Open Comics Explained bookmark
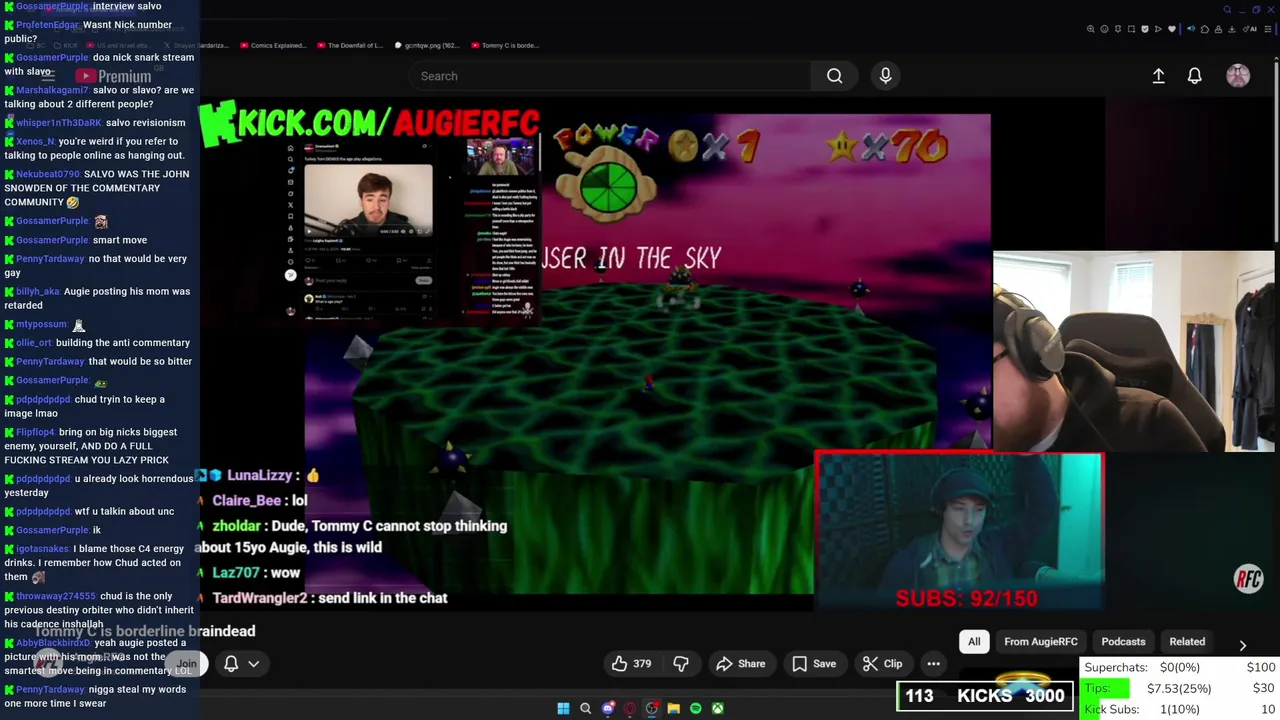This screenshot has width=1280, height=720. pyautogui.click(x=272, y=45)
